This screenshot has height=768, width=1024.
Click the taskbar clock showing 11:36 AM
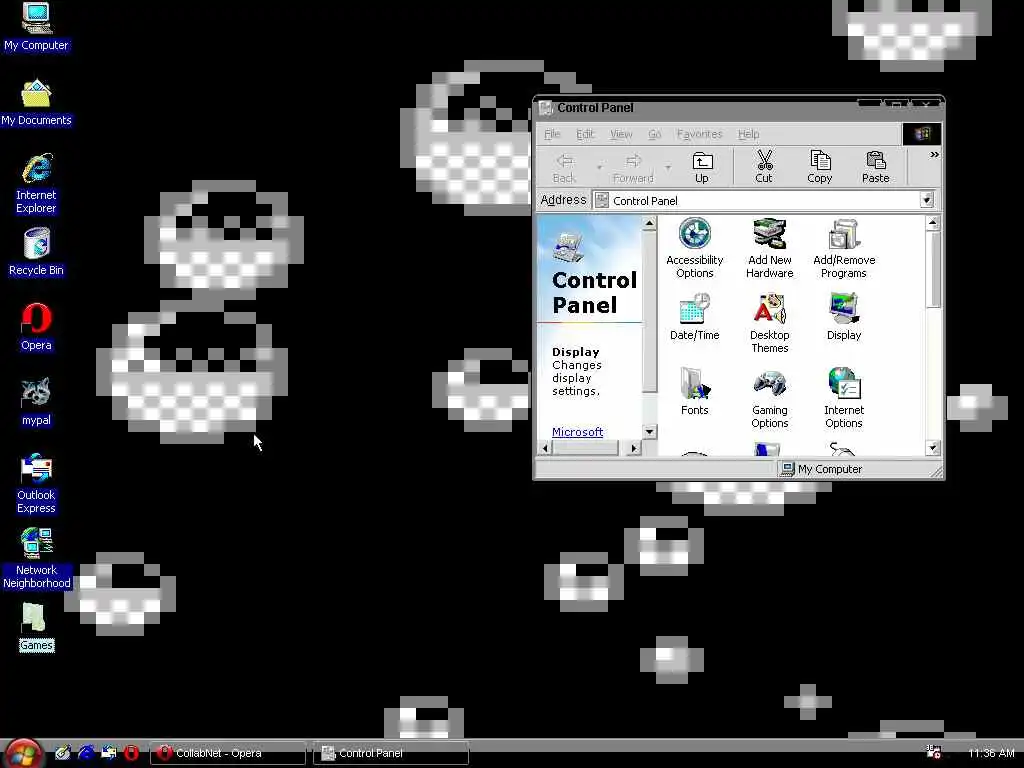[991, 753]
